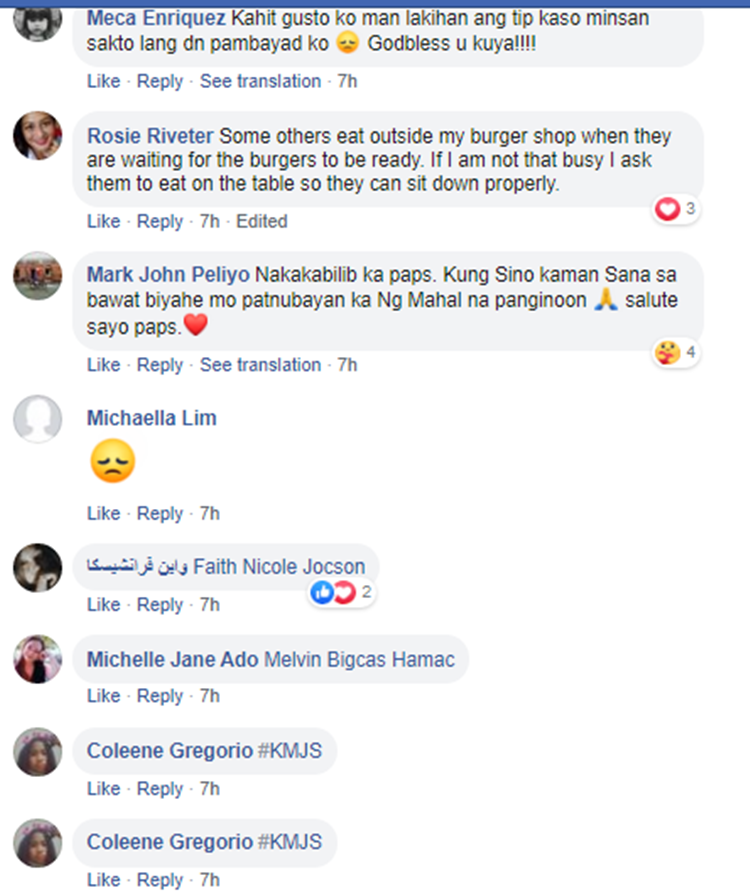Viewport: 750px width, 895px height.
Task: View edit history via Edited on Rosie's comment
Action: pos(262,221)
